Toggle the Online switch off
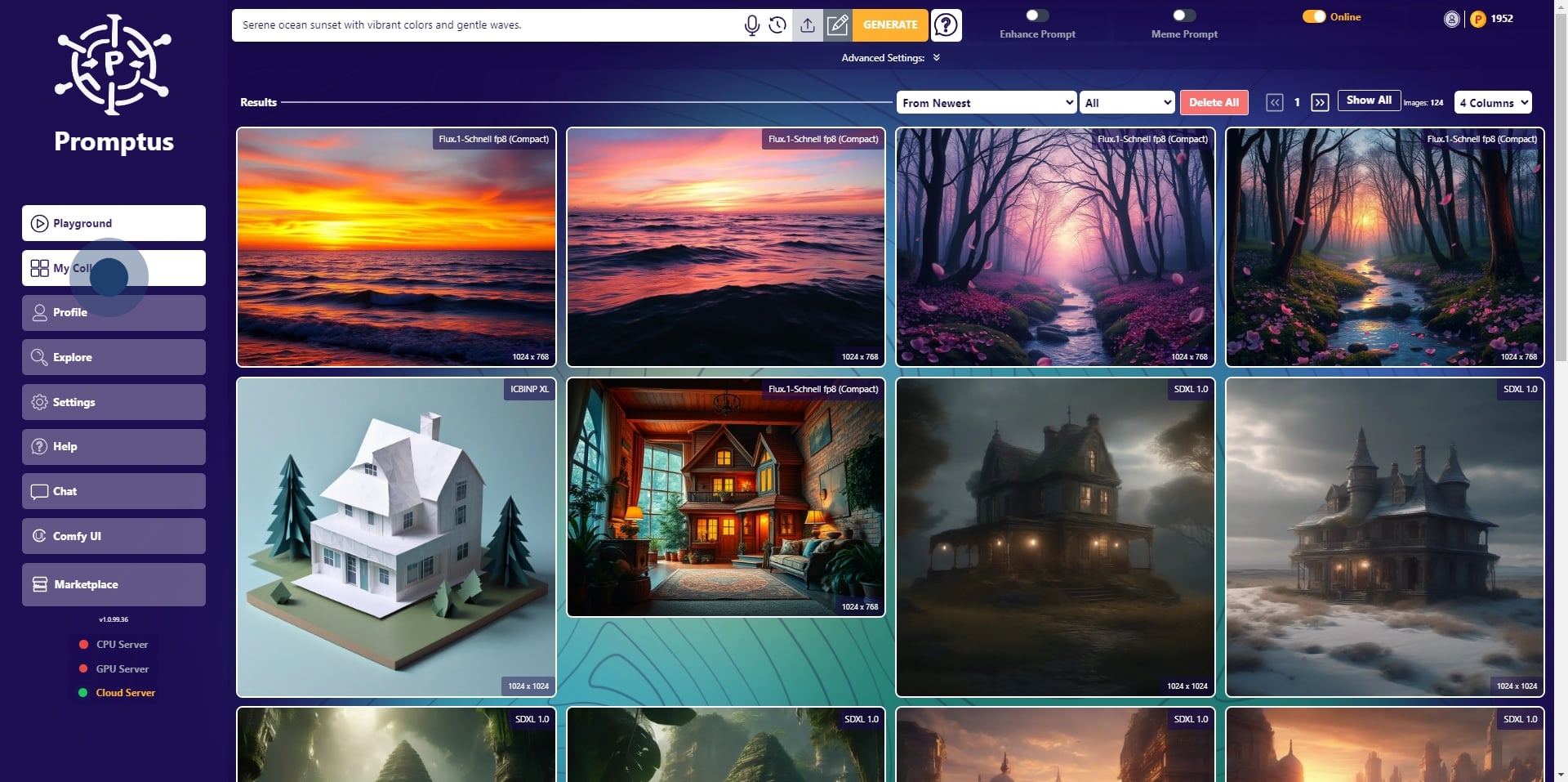The height and width of the screenshot is (782, 1568). 1314,16
